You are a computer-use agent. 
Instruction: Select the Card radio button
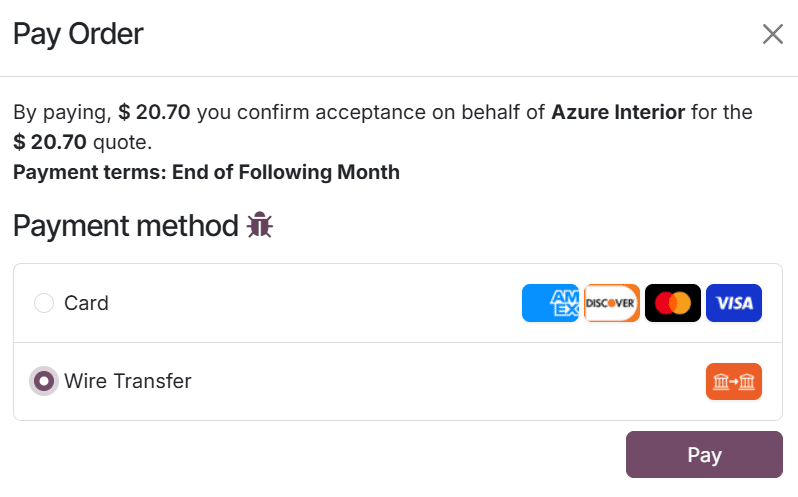point(44,303)
